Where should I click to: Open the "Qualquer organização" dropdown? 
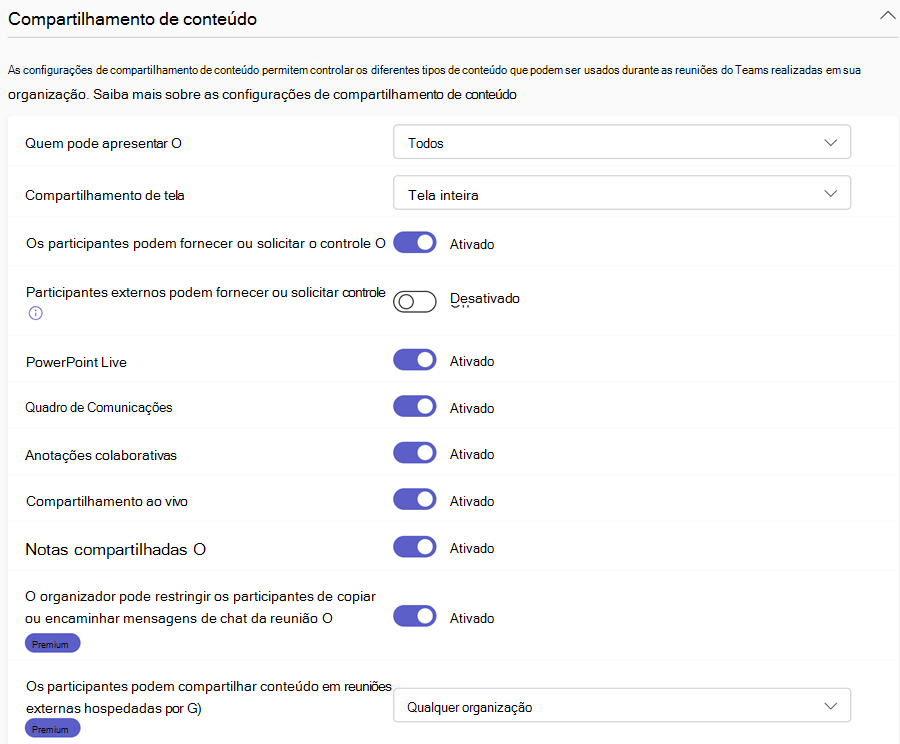(621, 705)
